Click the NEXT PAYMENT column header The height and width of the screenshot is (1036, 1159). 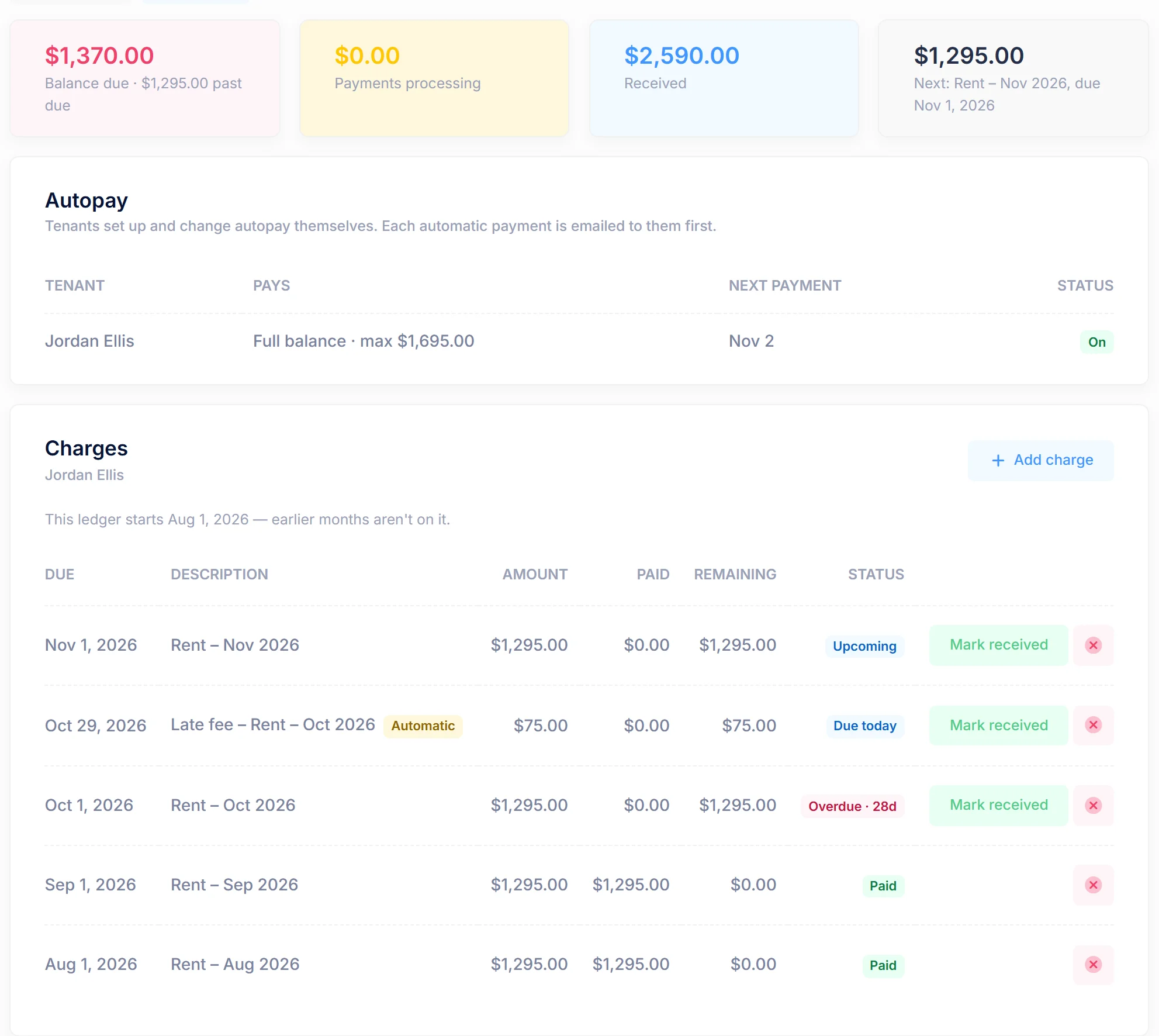pos(785,285)
